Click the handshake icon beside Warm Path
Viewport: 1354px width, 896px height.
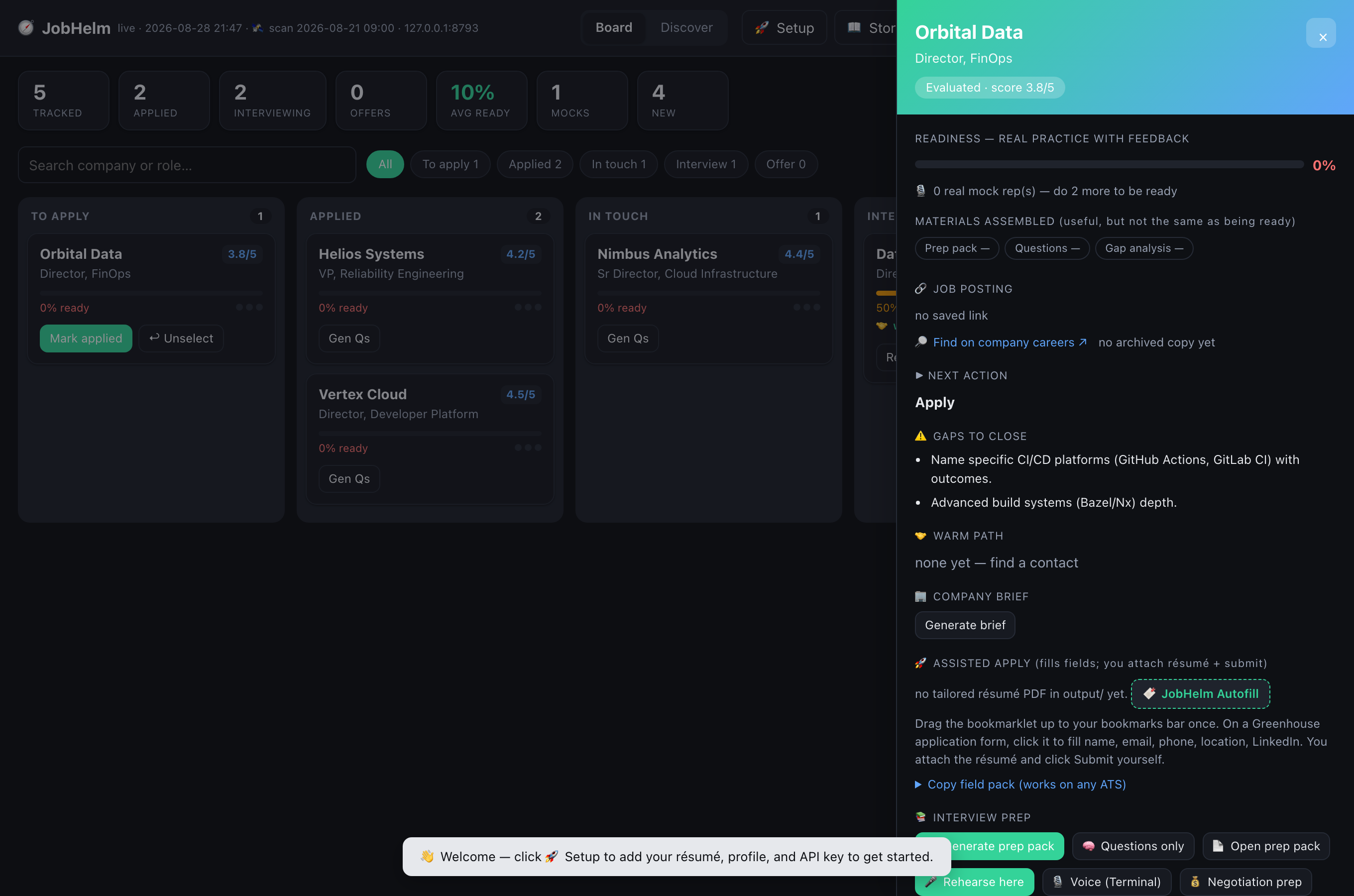[x=920, y=536]
